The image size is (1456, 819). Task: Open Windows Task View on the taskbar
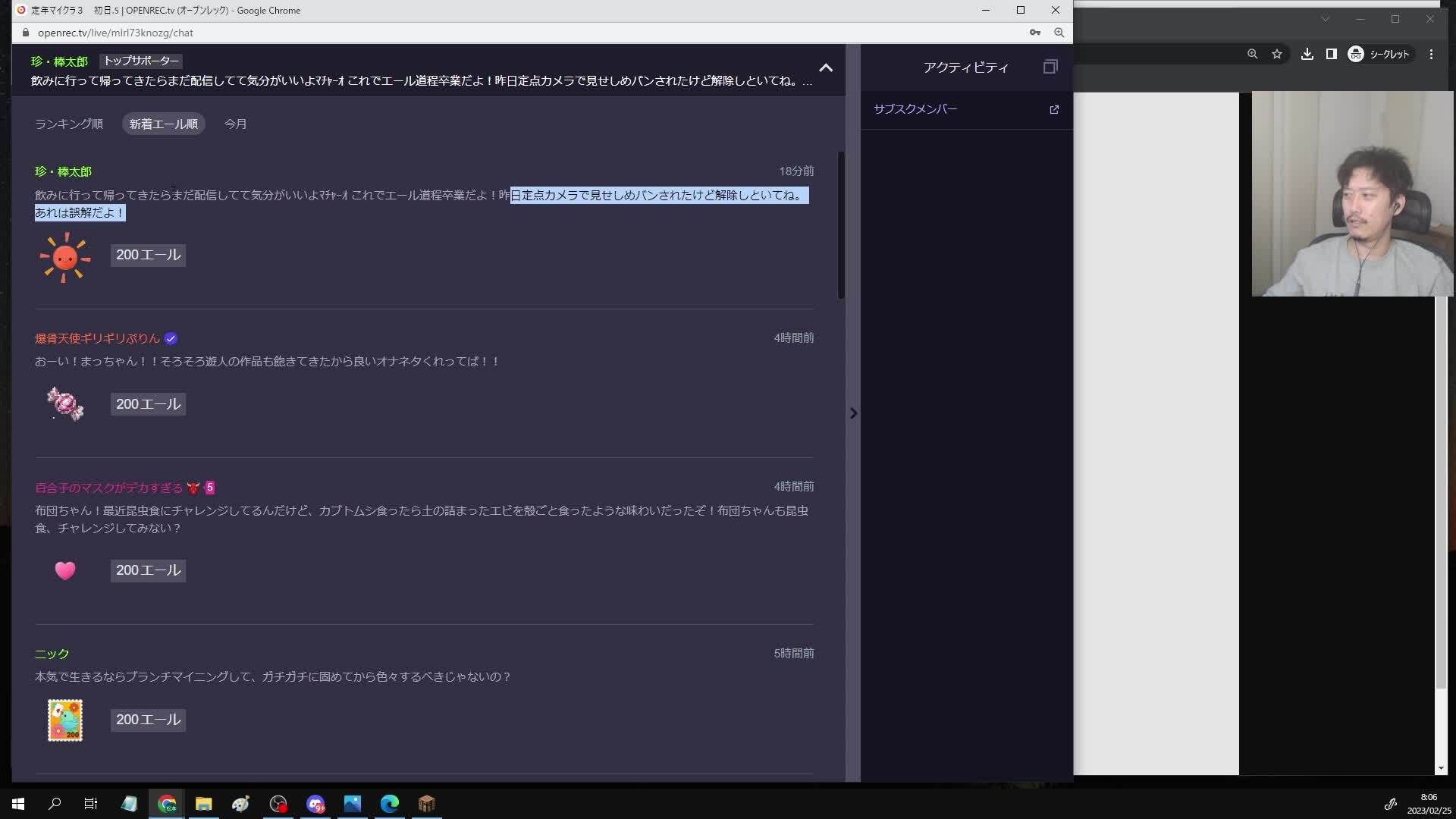pyautogui.click(x=91, y=804)
